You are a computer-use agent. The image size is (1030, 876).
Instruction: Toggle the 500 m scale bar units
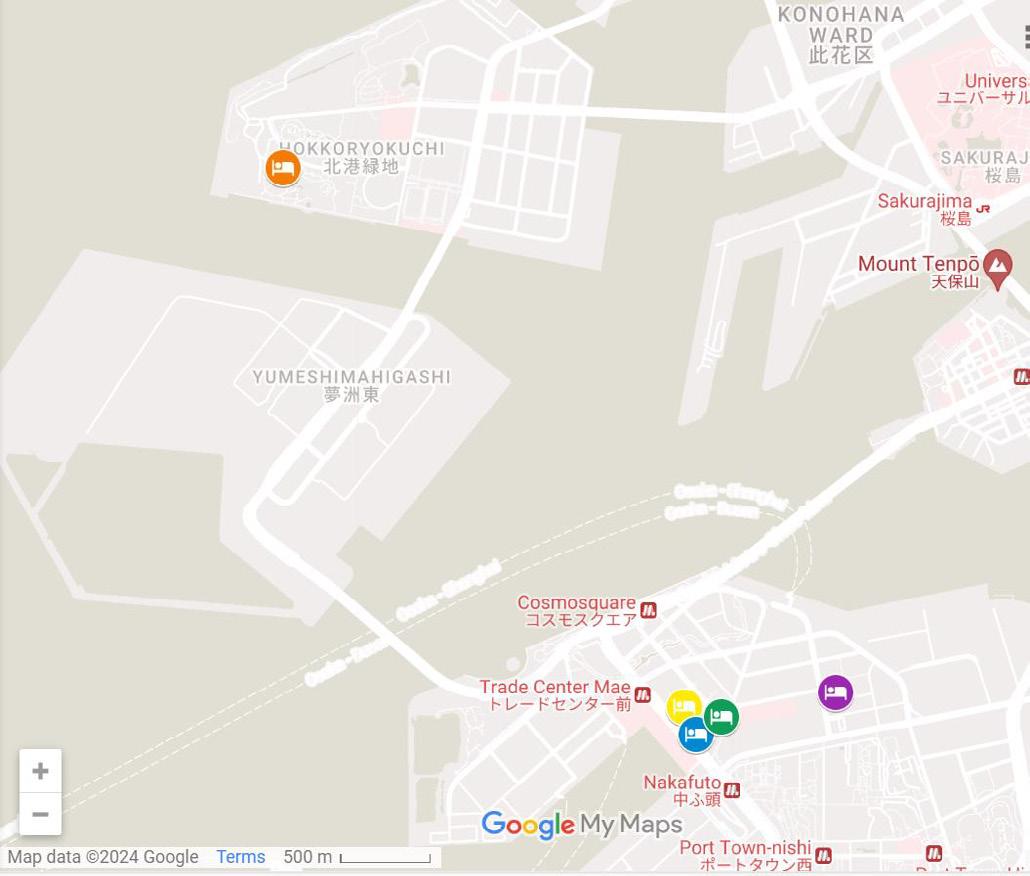tap(357, 857)
